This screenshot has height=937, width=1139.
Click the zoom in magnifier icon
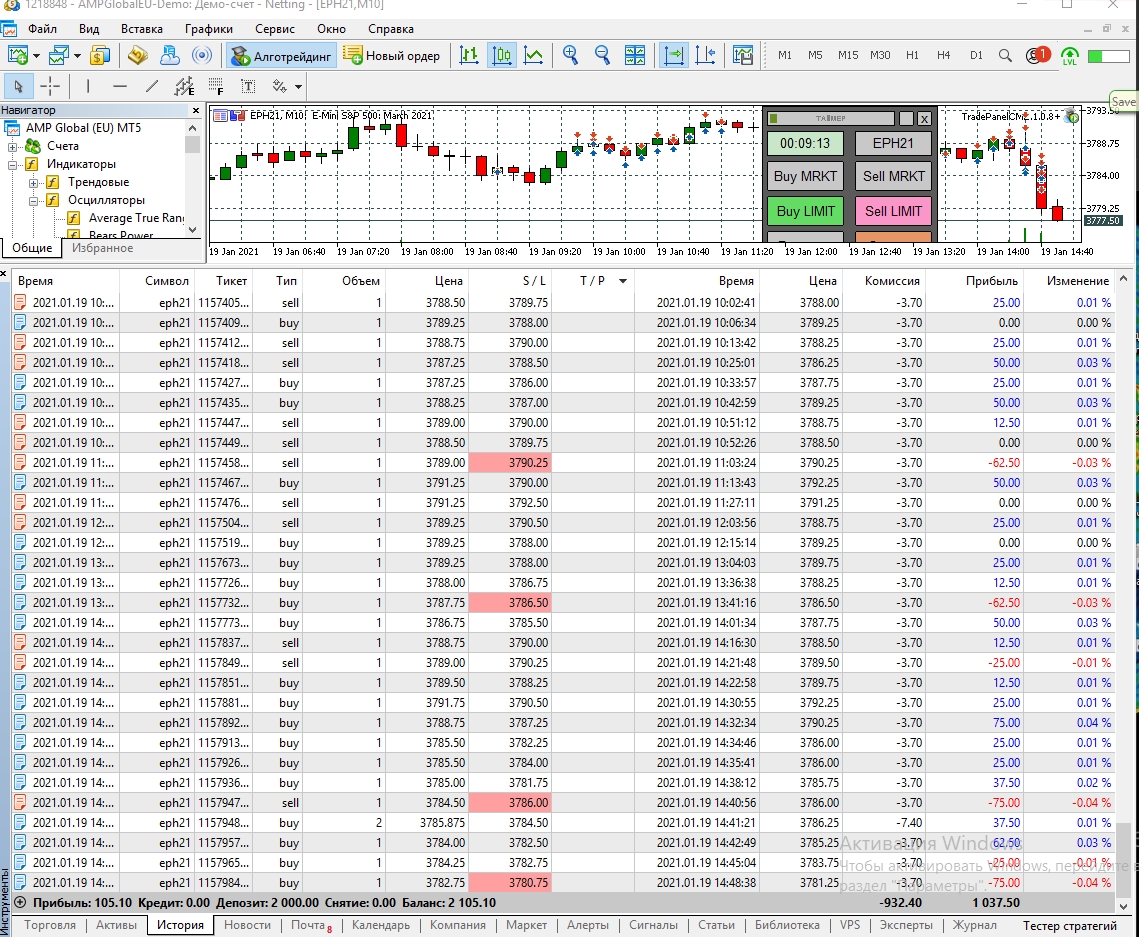570,55
